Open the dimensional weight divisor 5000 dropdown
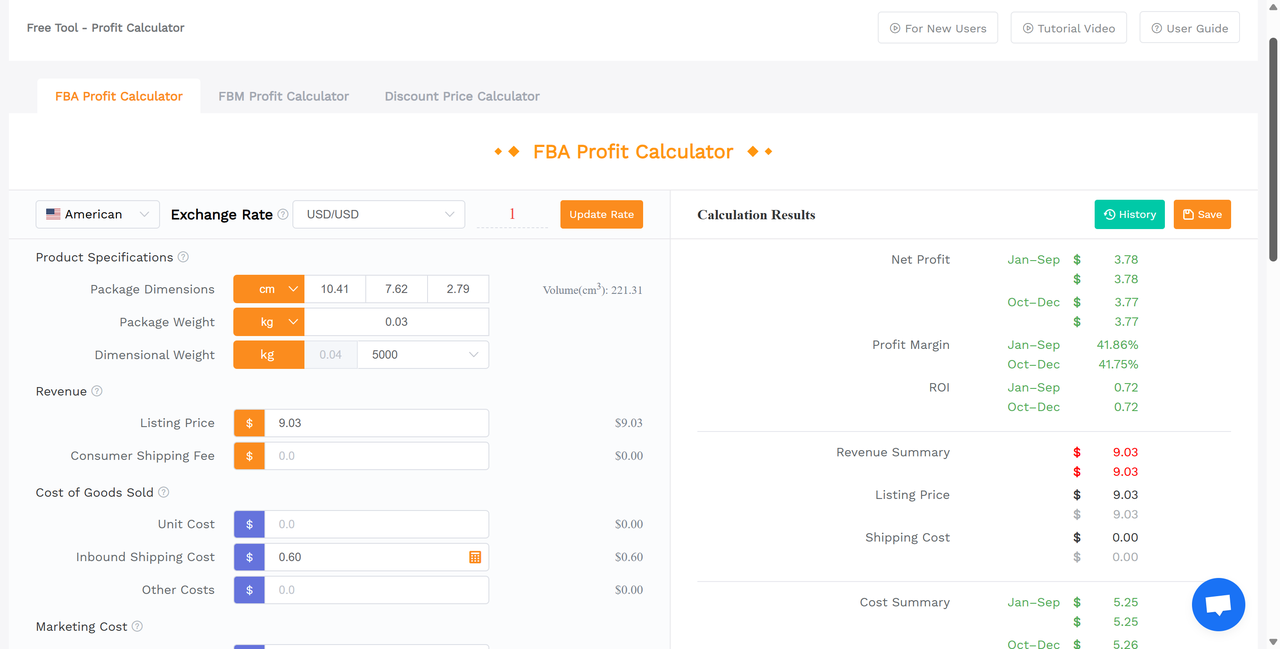The height and width of the screenshot is (649, 1280). [422, 354]
